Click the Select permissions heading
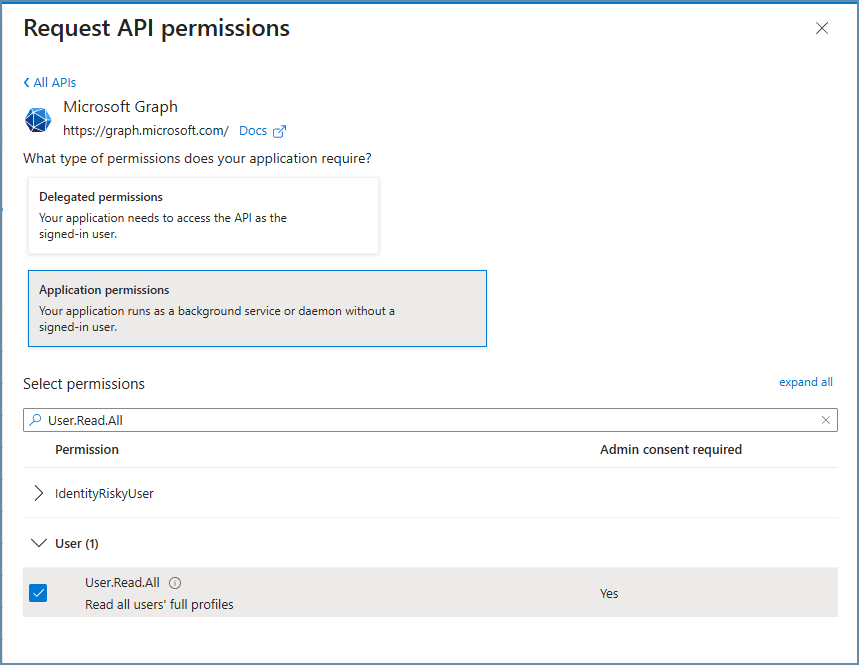859x665 pixels. [x=84, y=384]
